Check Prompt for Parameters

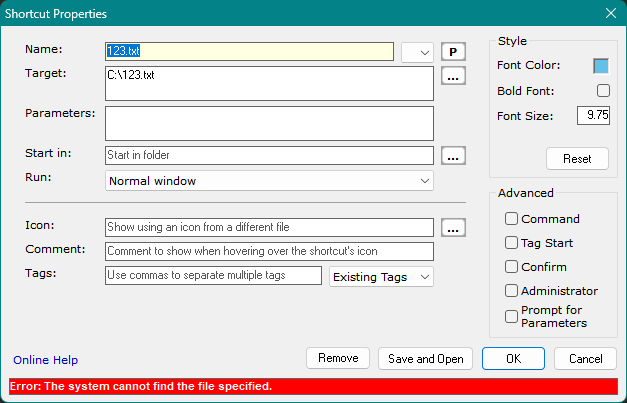[512, 316]
